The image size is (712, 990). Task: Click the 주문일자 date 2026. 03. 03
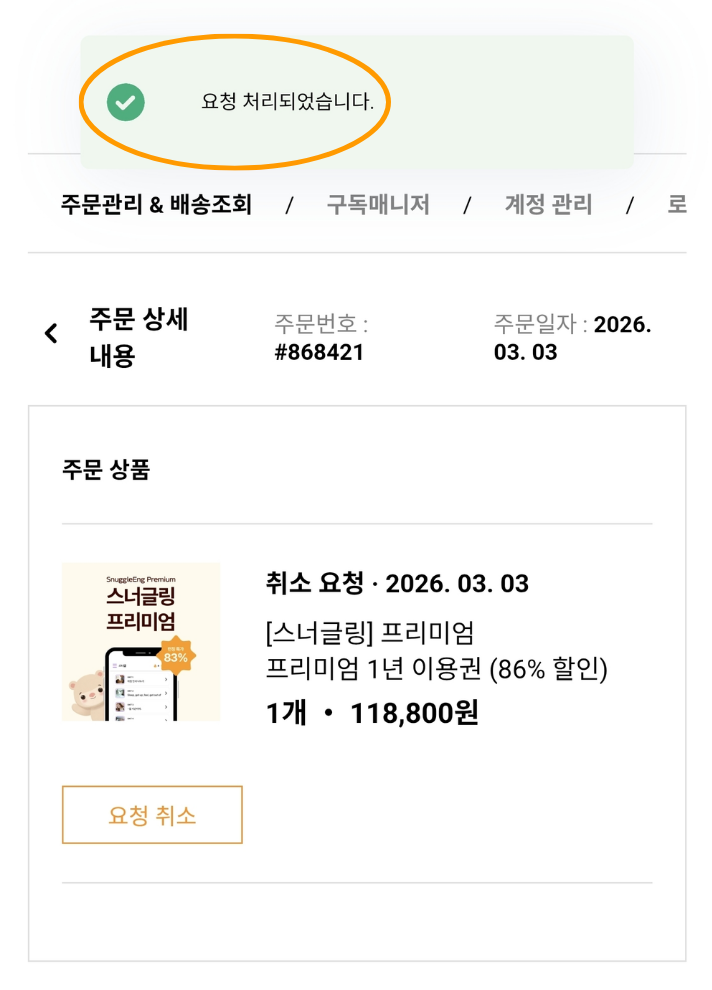571,338
